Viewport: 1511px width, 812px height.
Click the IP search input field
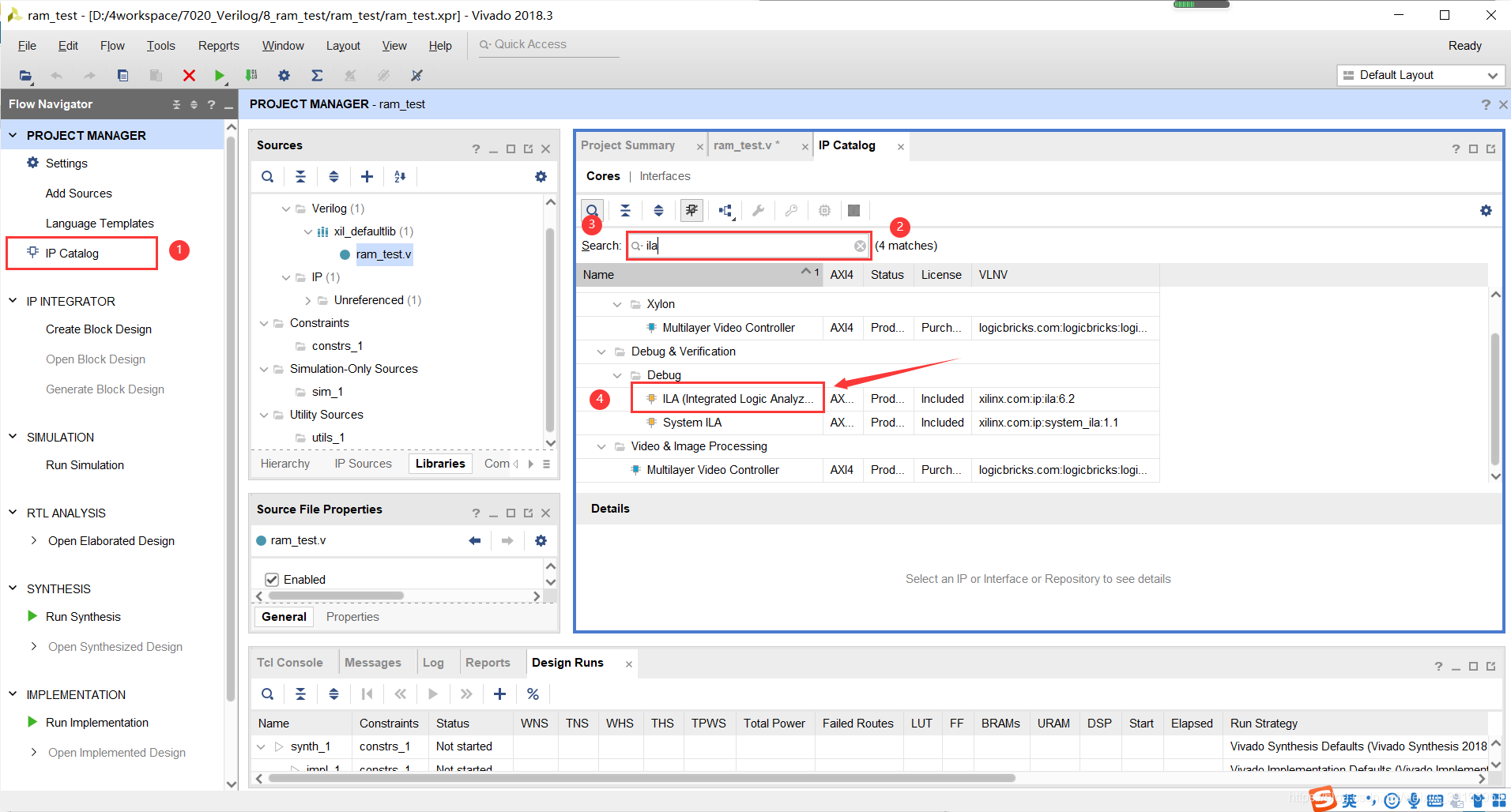748,246
